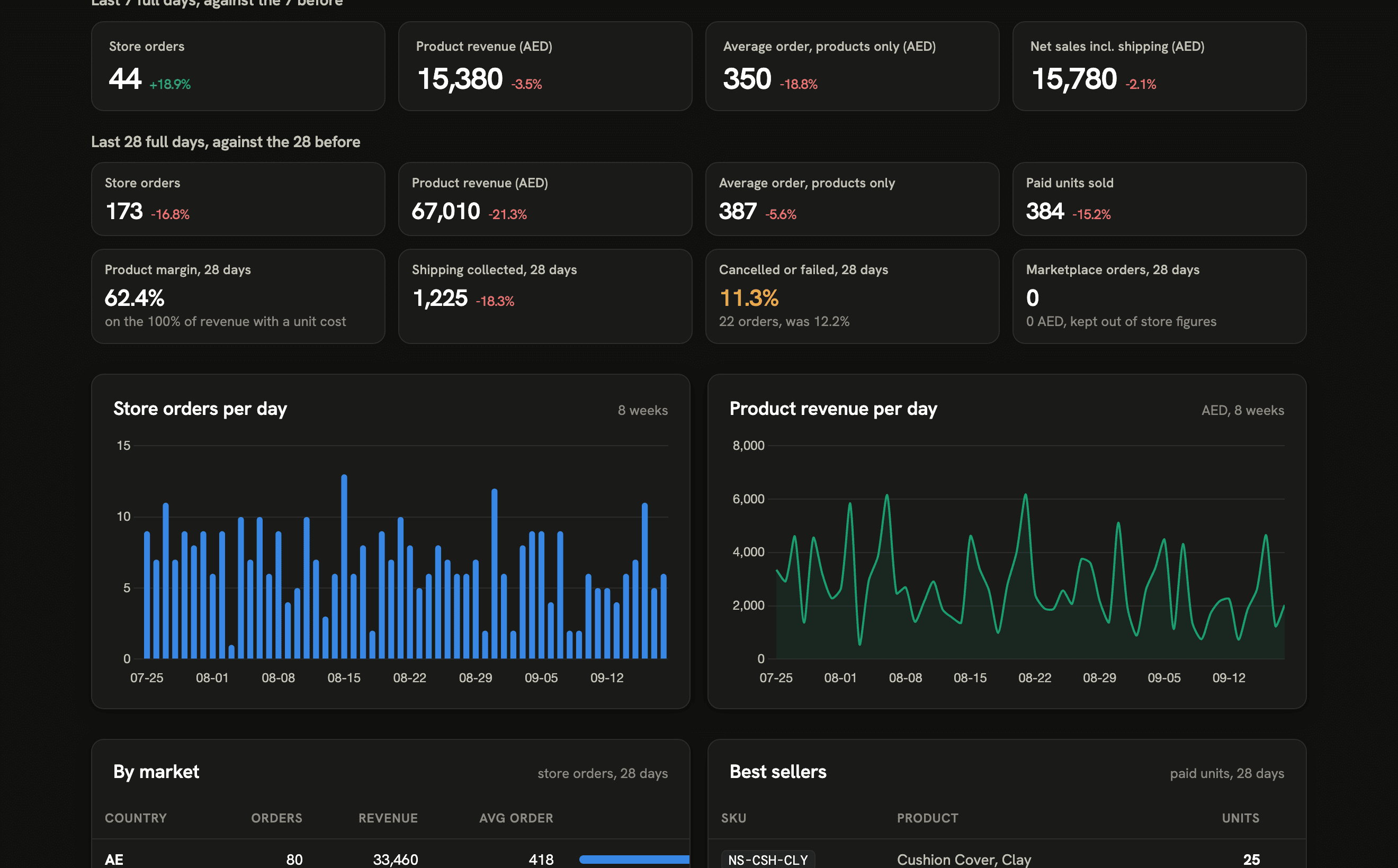Click the Marketplace orders value 0
This screenshot has width=1398, height=868.
1032,298
